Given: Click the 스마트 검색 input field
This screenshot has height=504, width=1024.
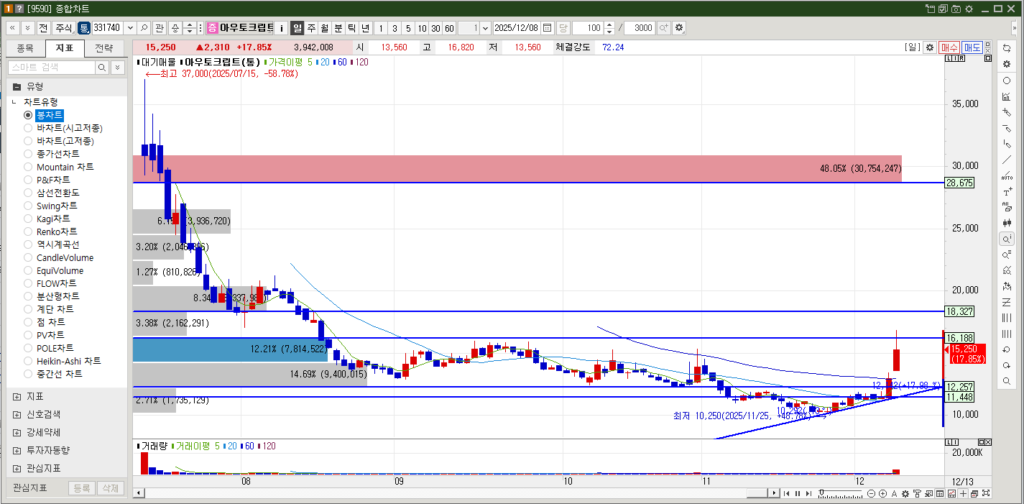Looking at the screenshot, I should pos(50,67).
